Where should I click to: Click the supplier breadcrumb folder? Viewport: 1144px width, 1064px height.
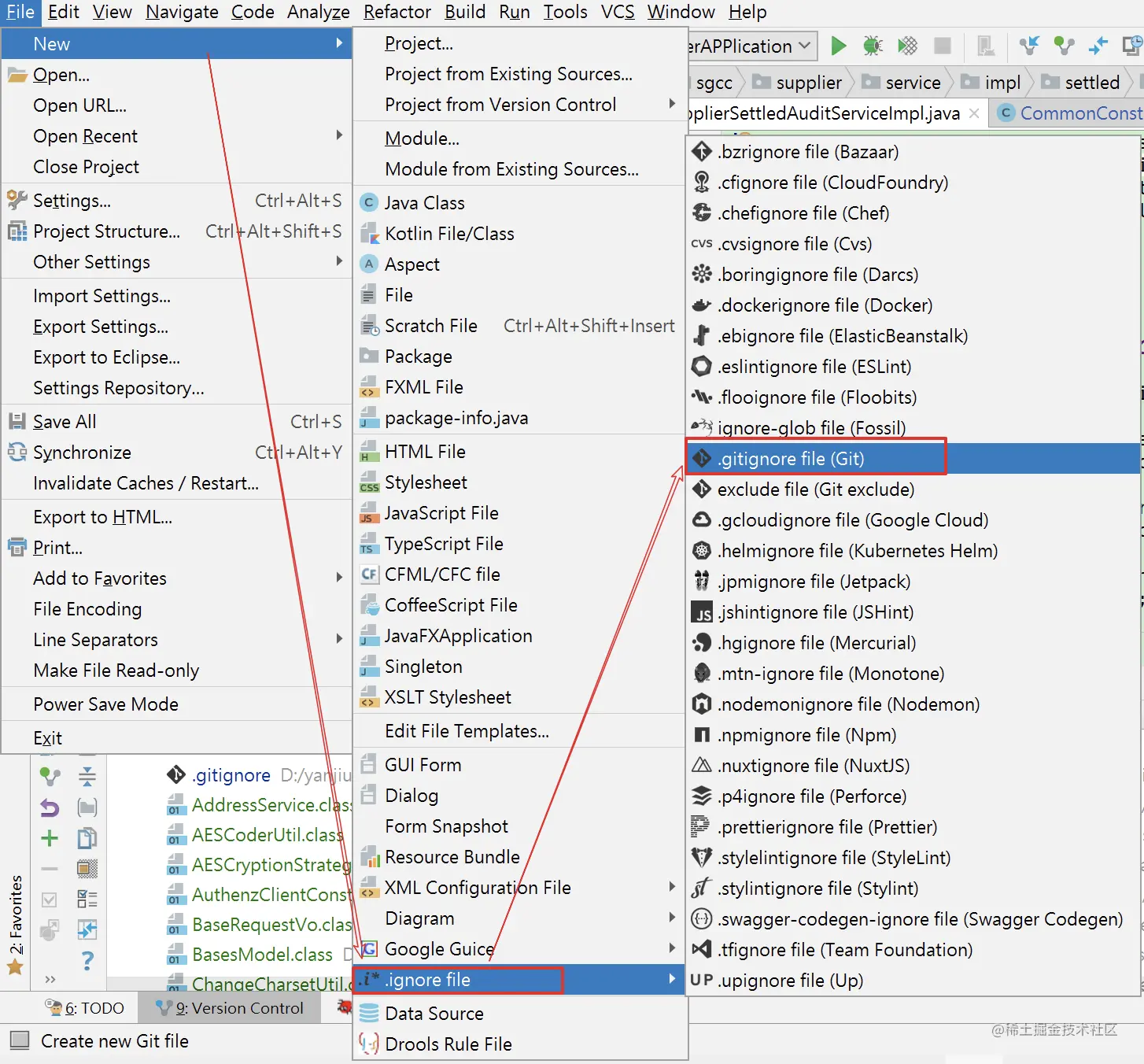pos(798,83)
